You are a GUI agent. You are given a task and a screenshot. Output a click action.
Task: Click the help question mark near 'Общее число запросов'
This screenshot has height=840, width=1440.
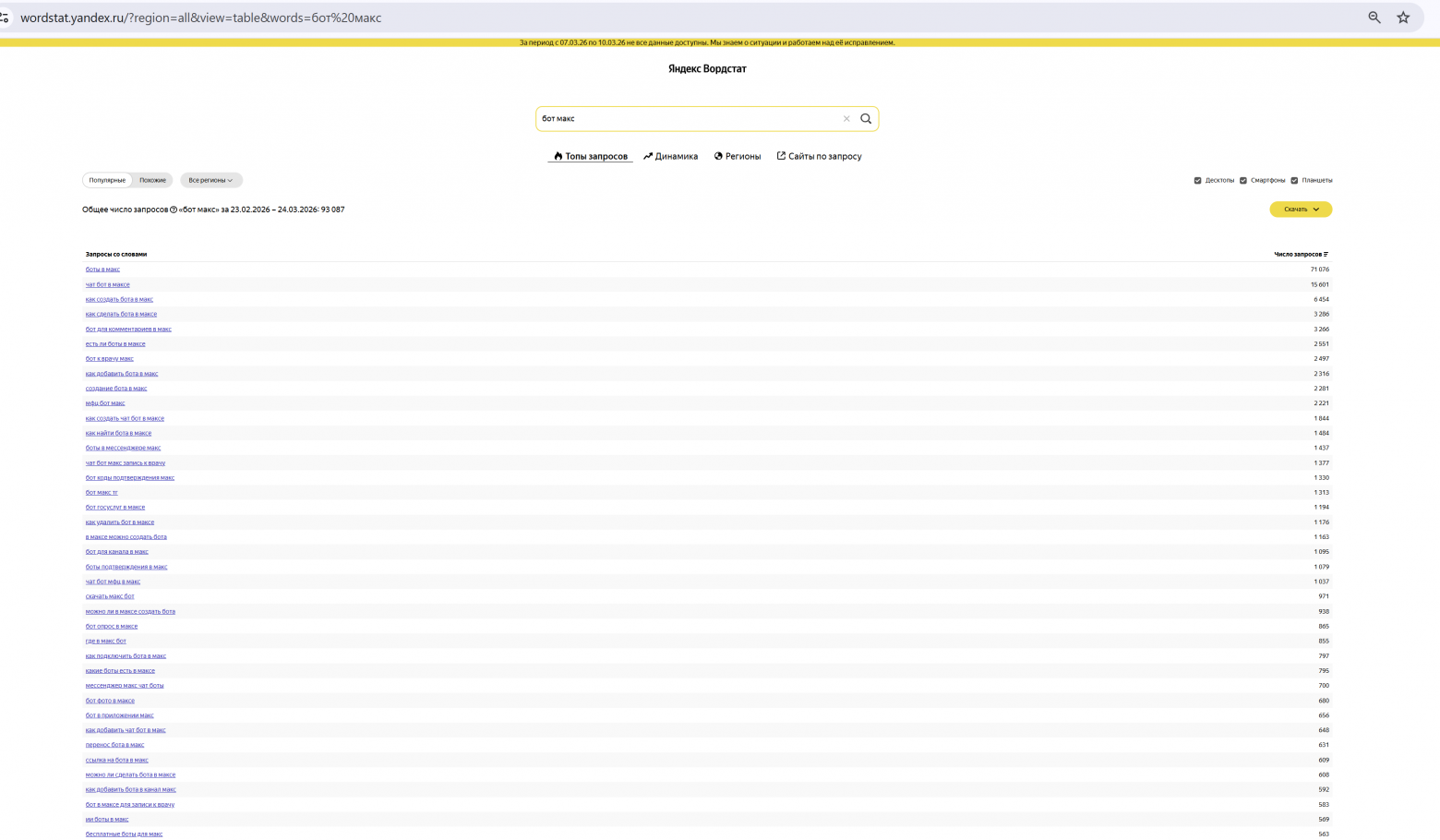[174, 210]
